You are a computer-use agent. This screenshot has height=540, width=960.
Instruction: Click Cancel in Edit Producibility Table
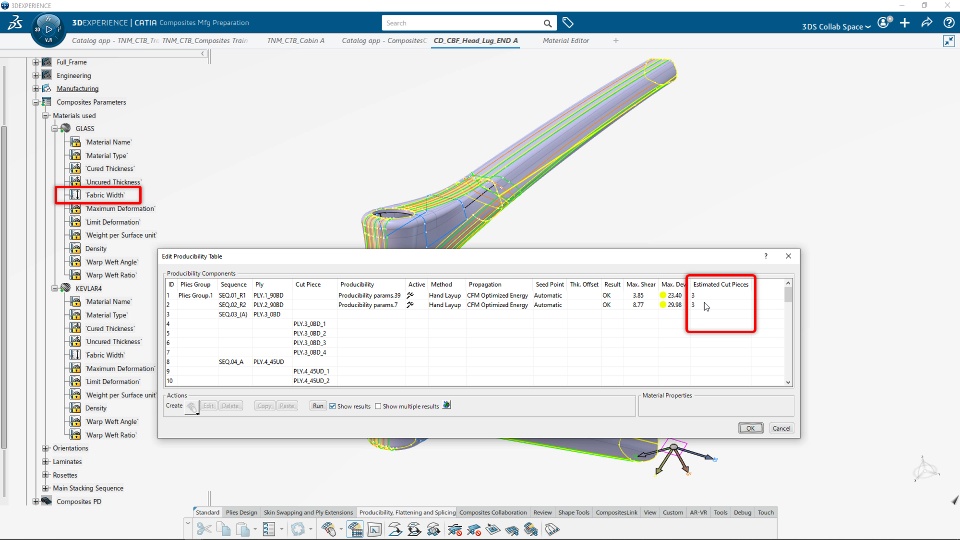(781, 428)
